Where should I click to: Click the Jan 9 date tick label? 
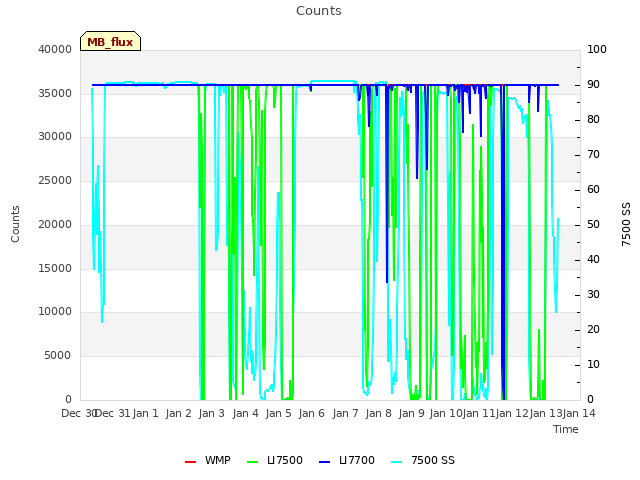412,413
